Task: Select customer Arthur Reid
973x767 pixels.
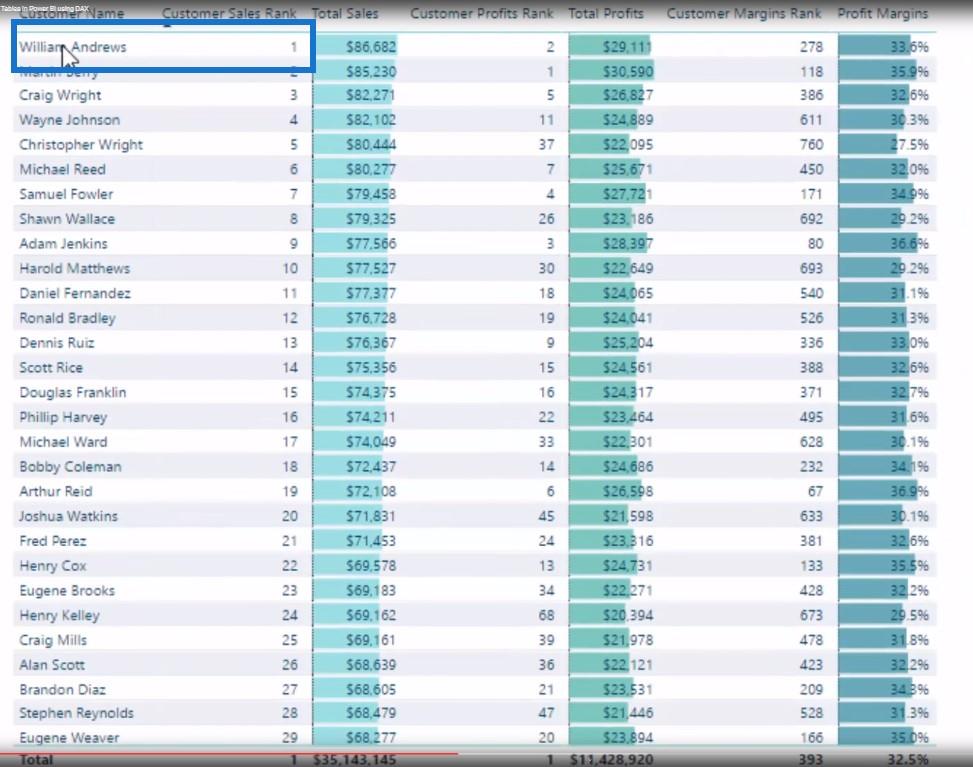Action: pyautogui.click(x=56, y=493)
